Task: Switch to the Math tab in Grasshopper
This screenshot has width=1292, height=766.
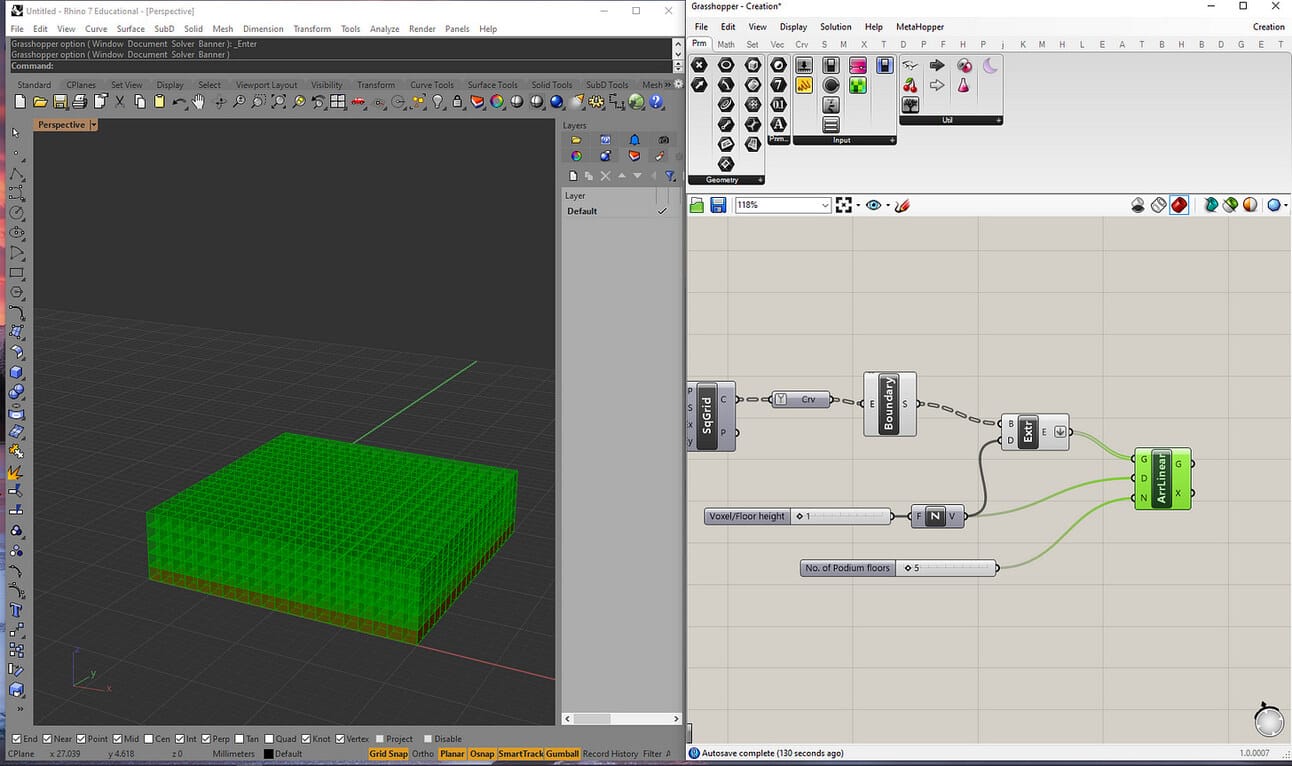Action: click(x=725, y=44)
